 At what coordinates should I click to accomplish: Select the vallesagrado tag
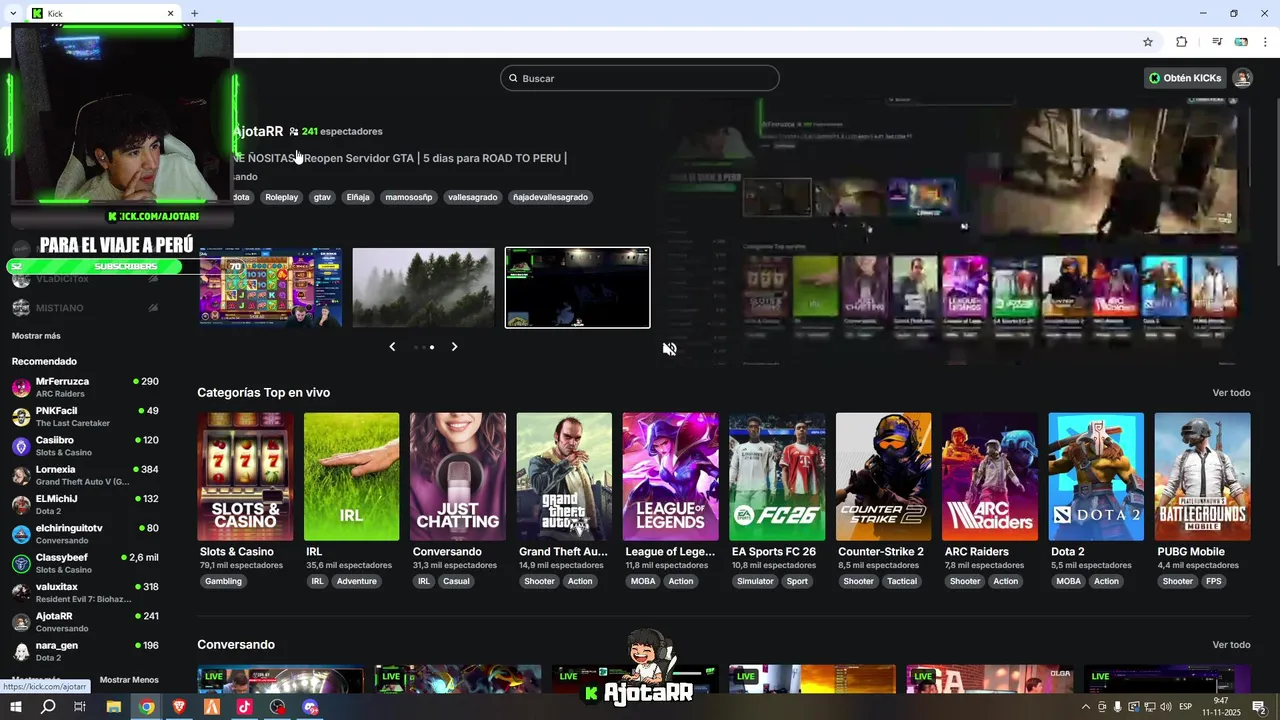point(472,197)
